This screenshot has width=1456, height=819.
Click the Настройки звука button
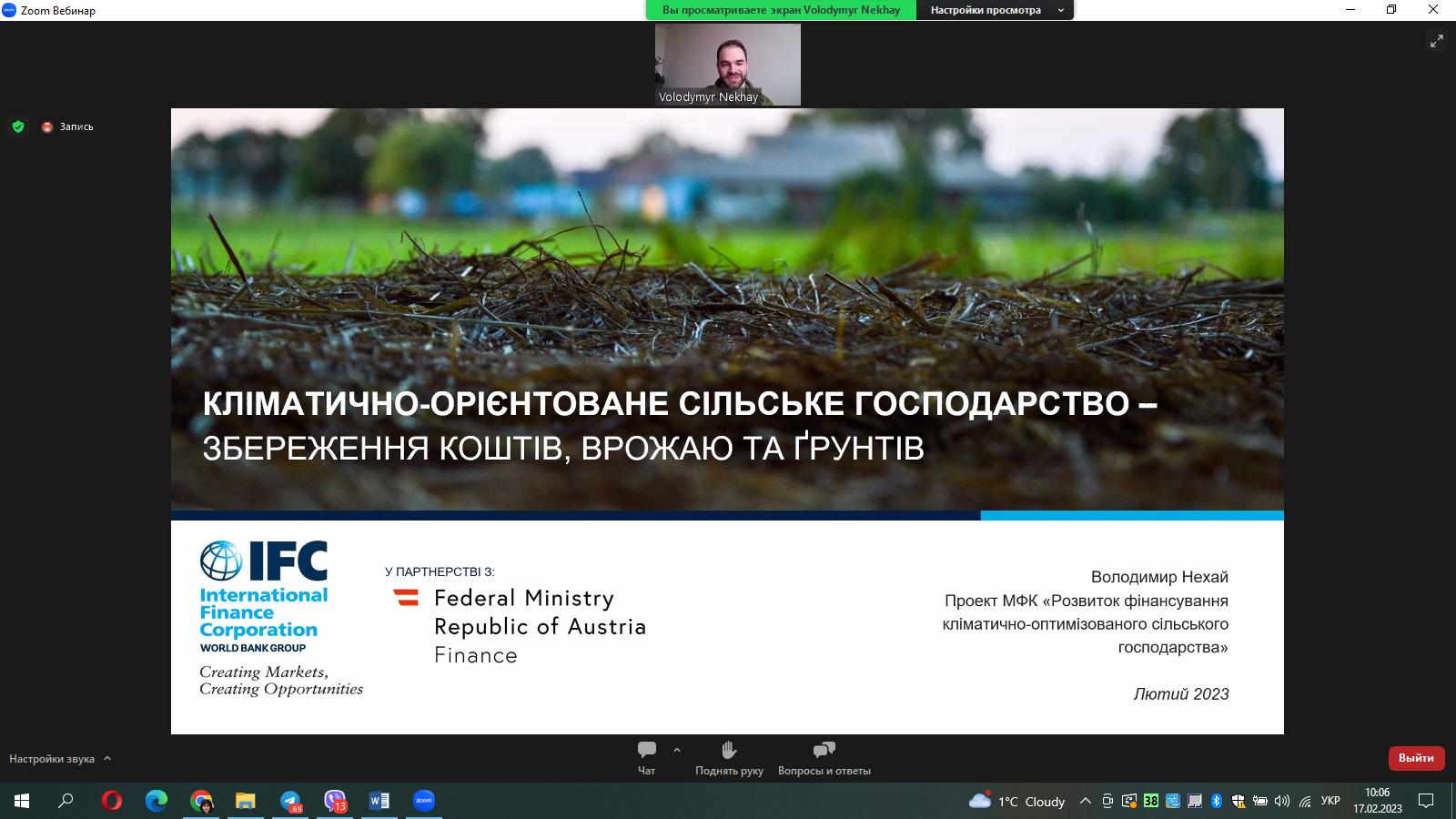(x=56, y=758)
